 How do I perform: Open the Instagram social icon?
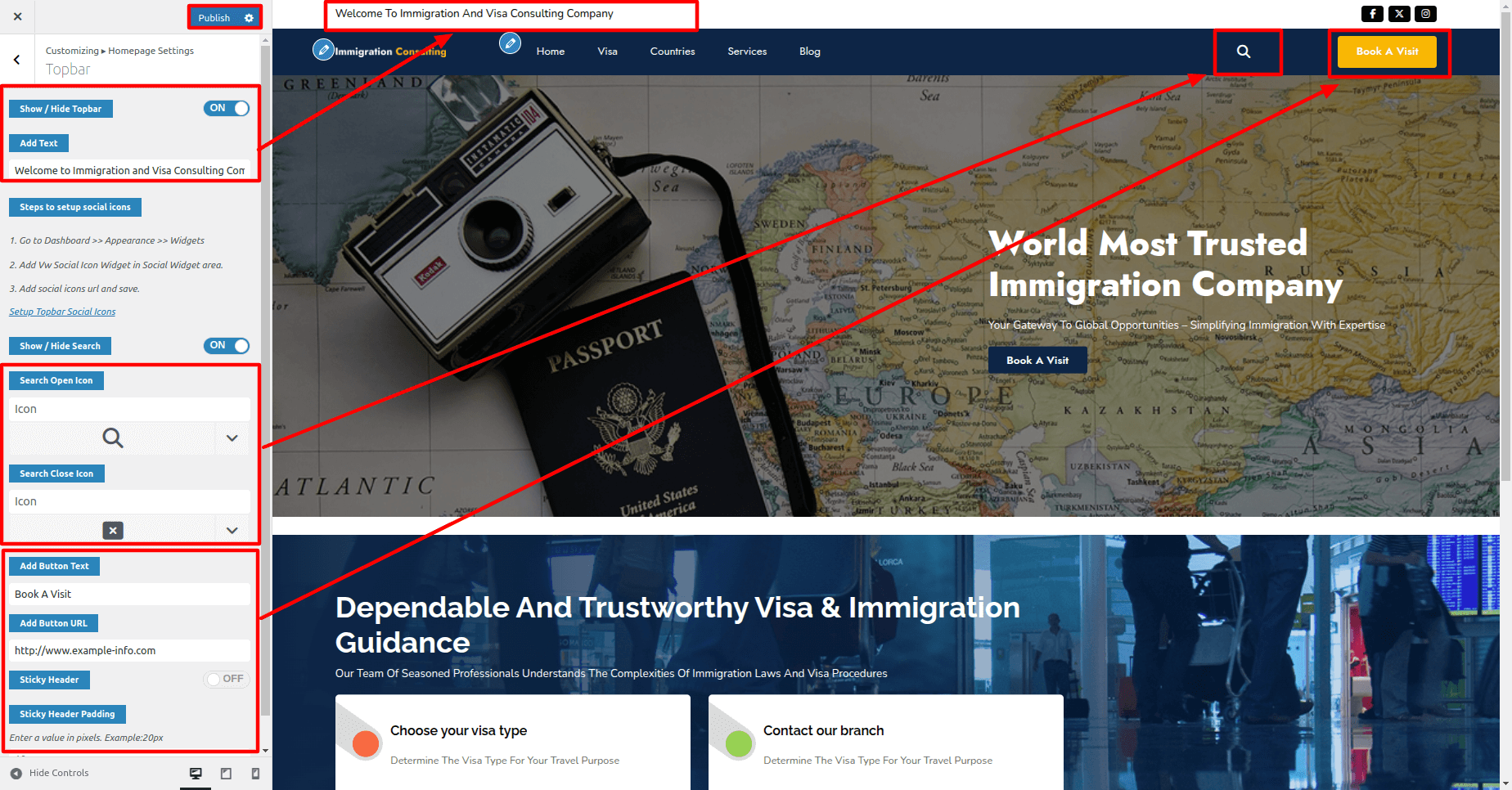[x=1426, y=14]
